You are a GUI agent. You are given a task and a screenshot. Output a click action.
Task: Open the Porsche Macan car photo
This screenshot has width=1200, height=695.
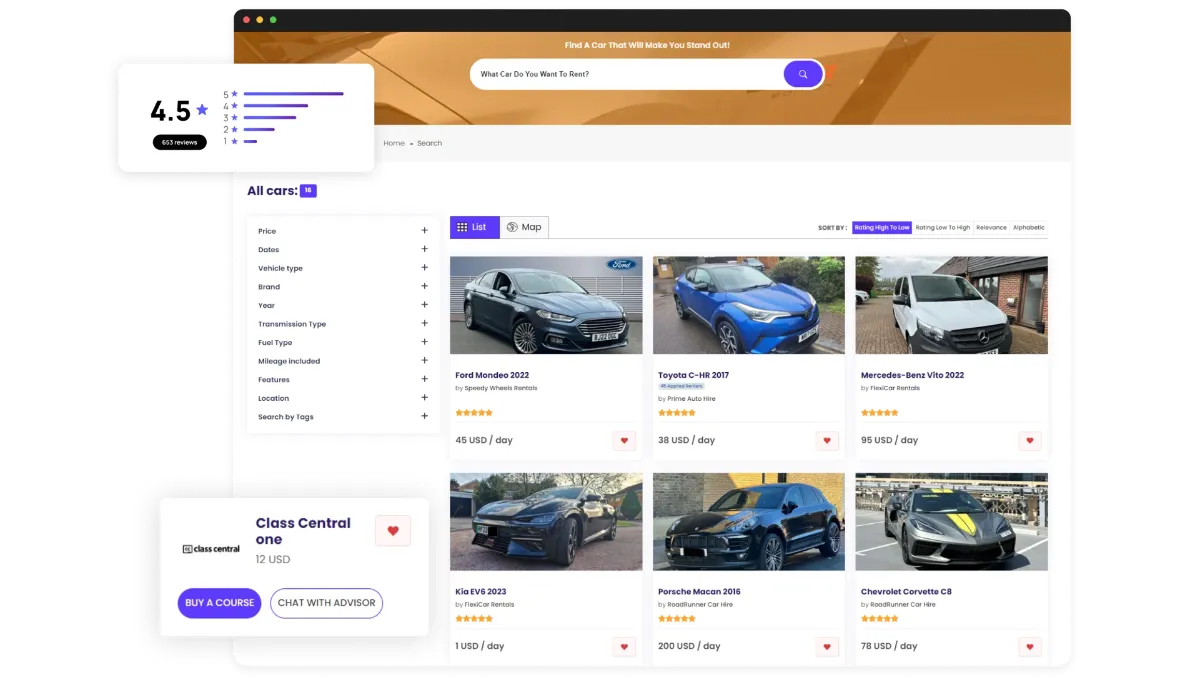749,522
